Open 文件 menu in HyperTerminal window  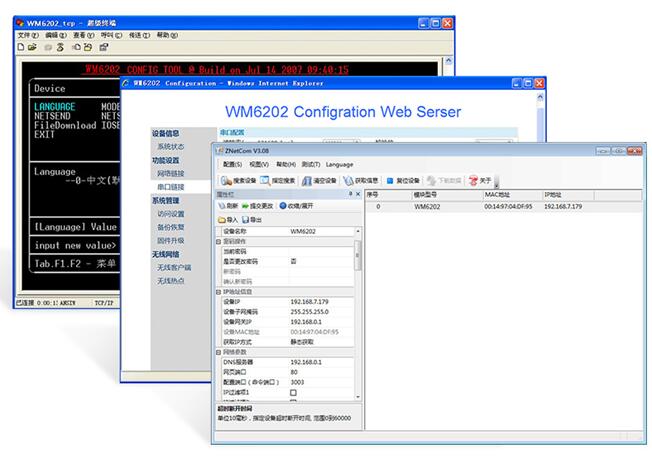point(28,35)
